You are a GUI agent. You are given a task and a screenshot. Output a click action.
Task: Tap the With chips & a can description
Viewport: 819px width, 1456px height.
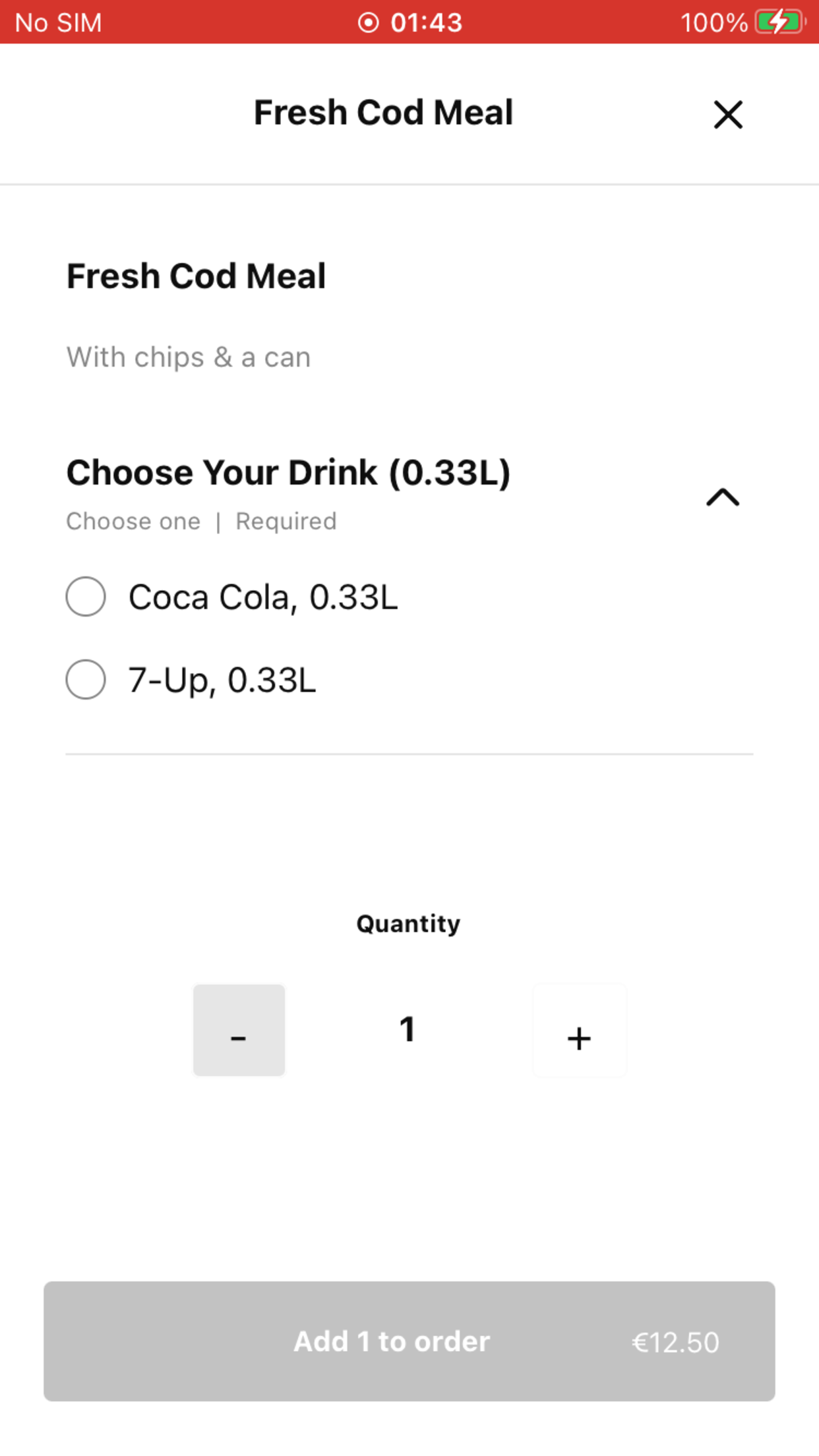coord(189,357)
